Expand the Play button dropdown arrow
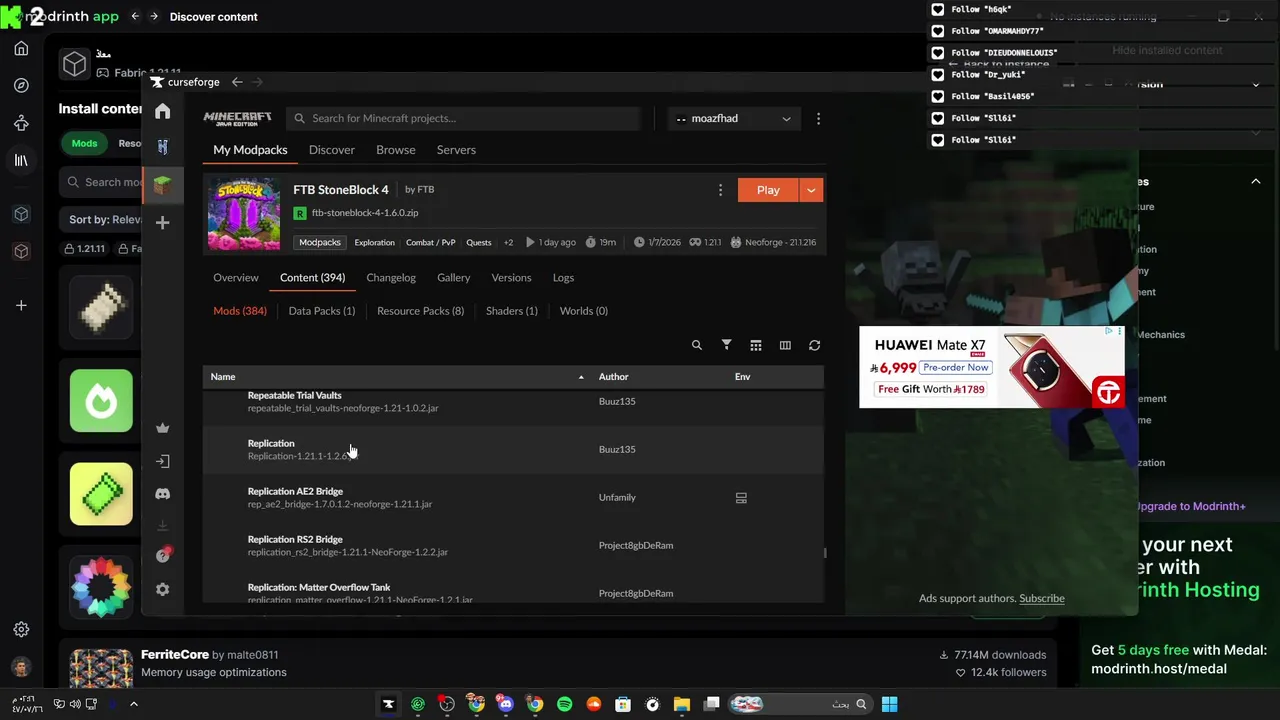1280x720 pixels. tap(811, 190)
